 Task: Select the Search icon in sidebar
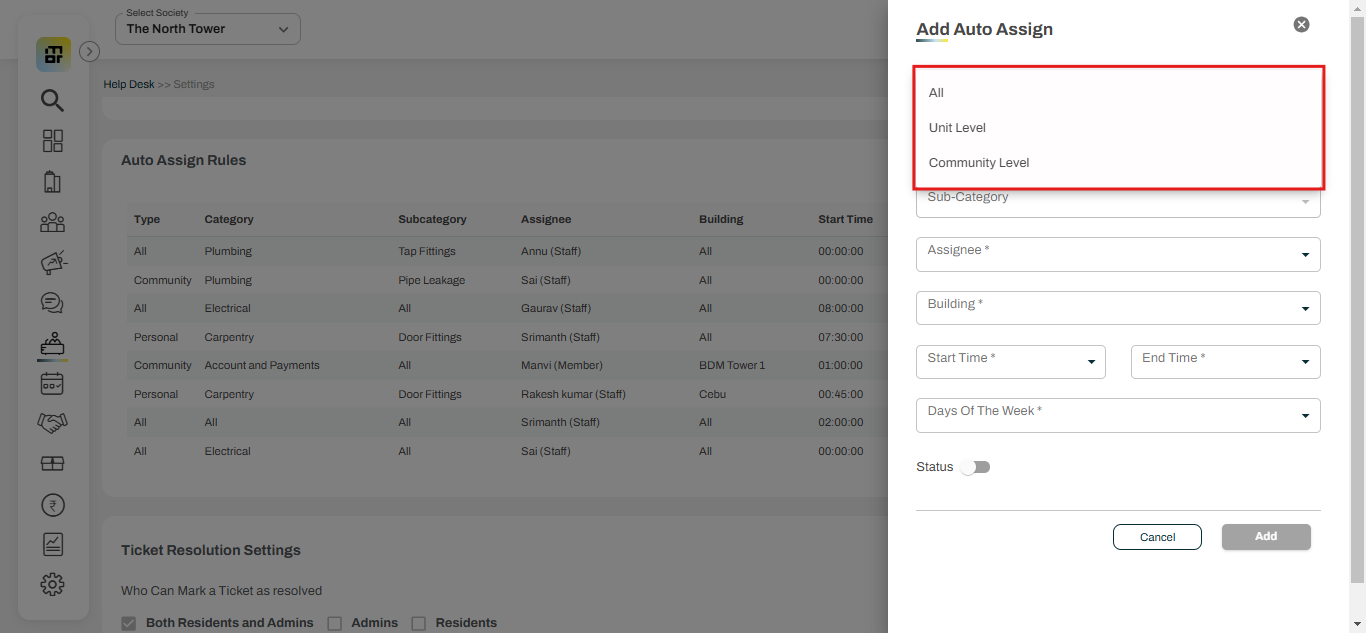pos(52,100)
